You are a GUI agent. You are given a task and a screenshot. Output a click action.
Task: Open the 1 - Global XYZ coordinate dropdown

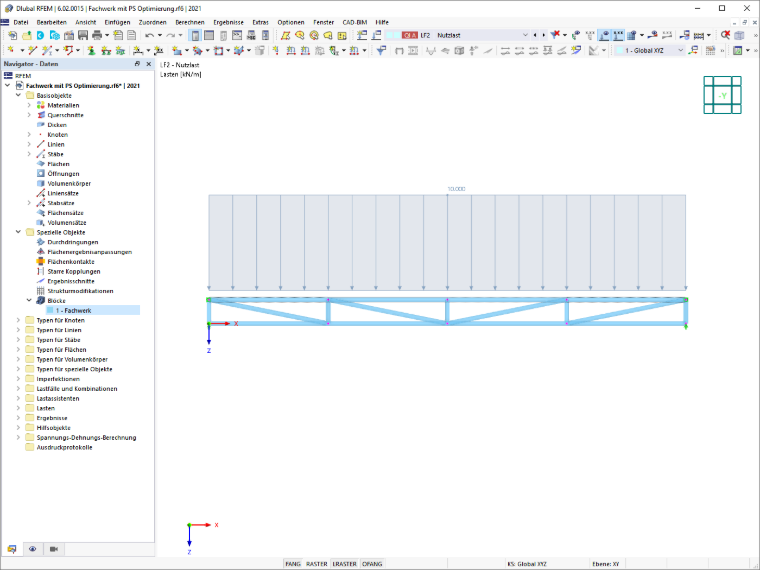pyautogui.click(x=680, y=50)
